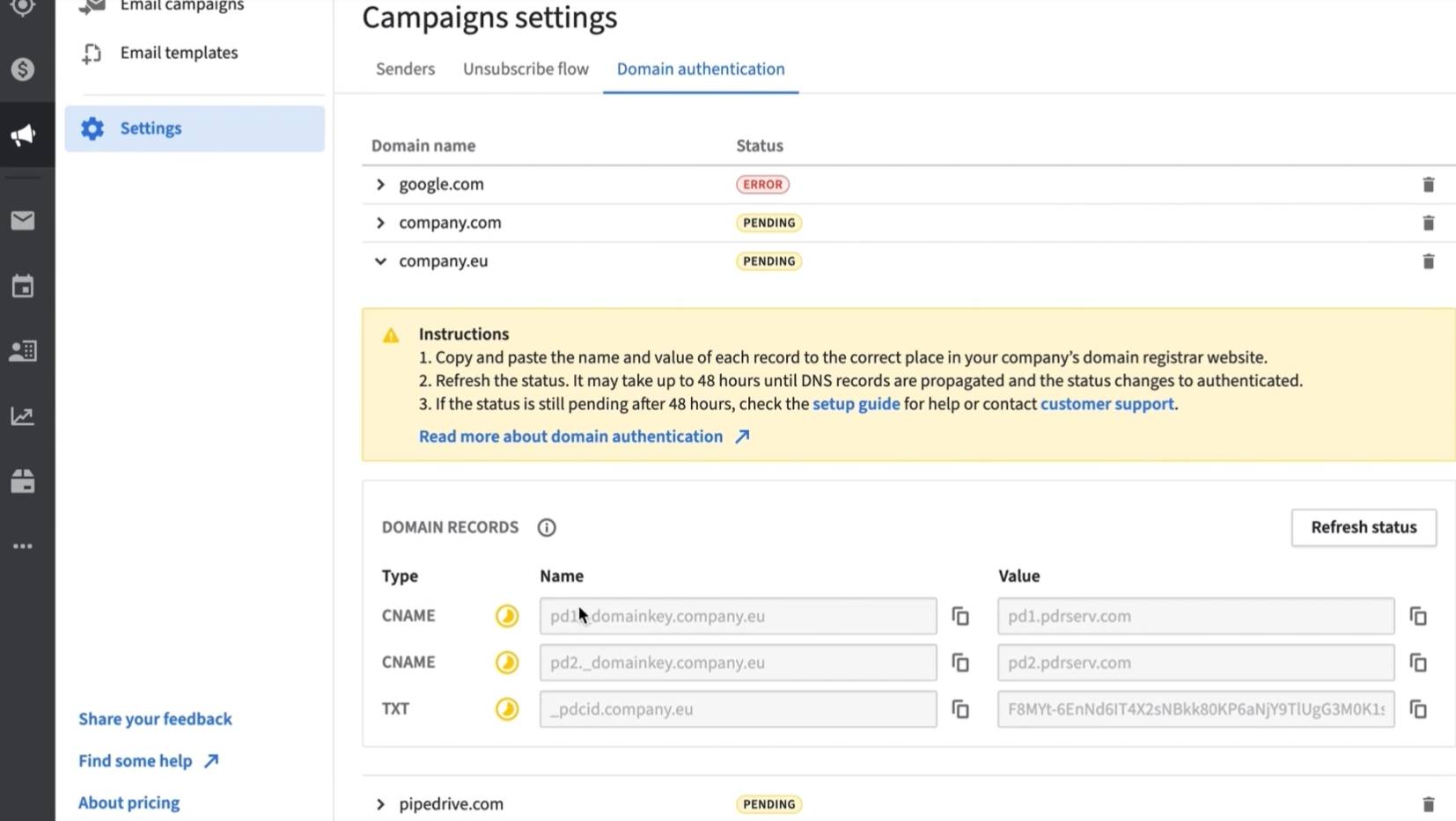Click the Refresh status button
The height and width of the screenshot is (821, 1456).
pyautogui.click(x=1364, y=527)
